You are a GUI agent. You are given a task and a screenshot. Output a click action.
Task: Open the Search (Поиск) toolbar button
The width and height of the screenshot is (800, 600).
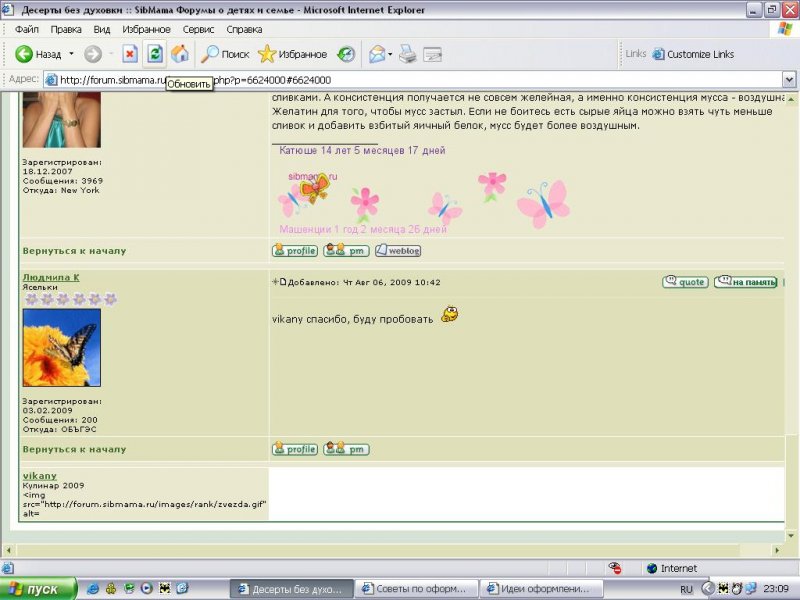click(x=226, y=54)
